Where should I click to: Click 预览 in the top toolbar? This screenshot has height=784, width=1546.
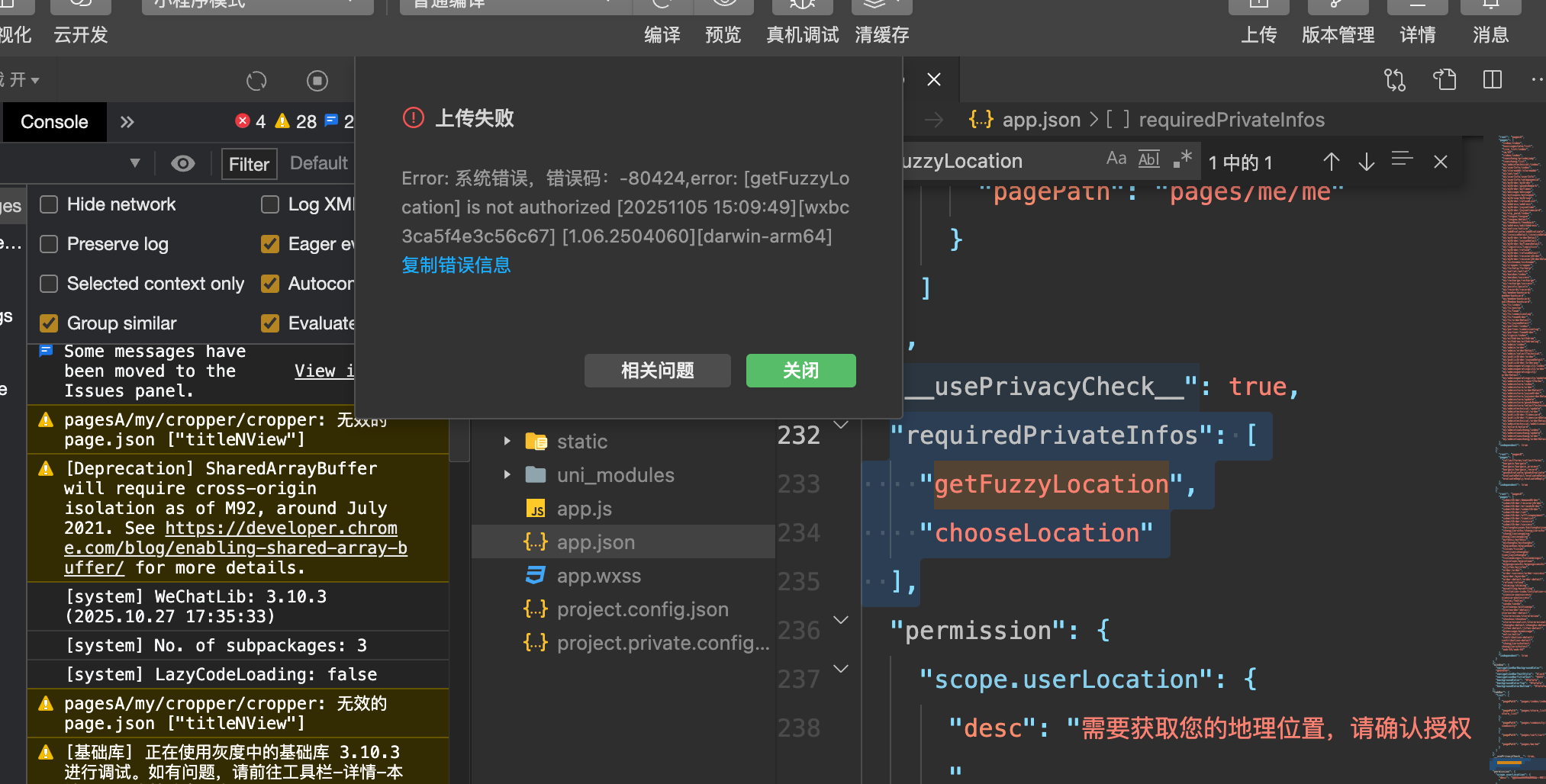pos(723,35)
